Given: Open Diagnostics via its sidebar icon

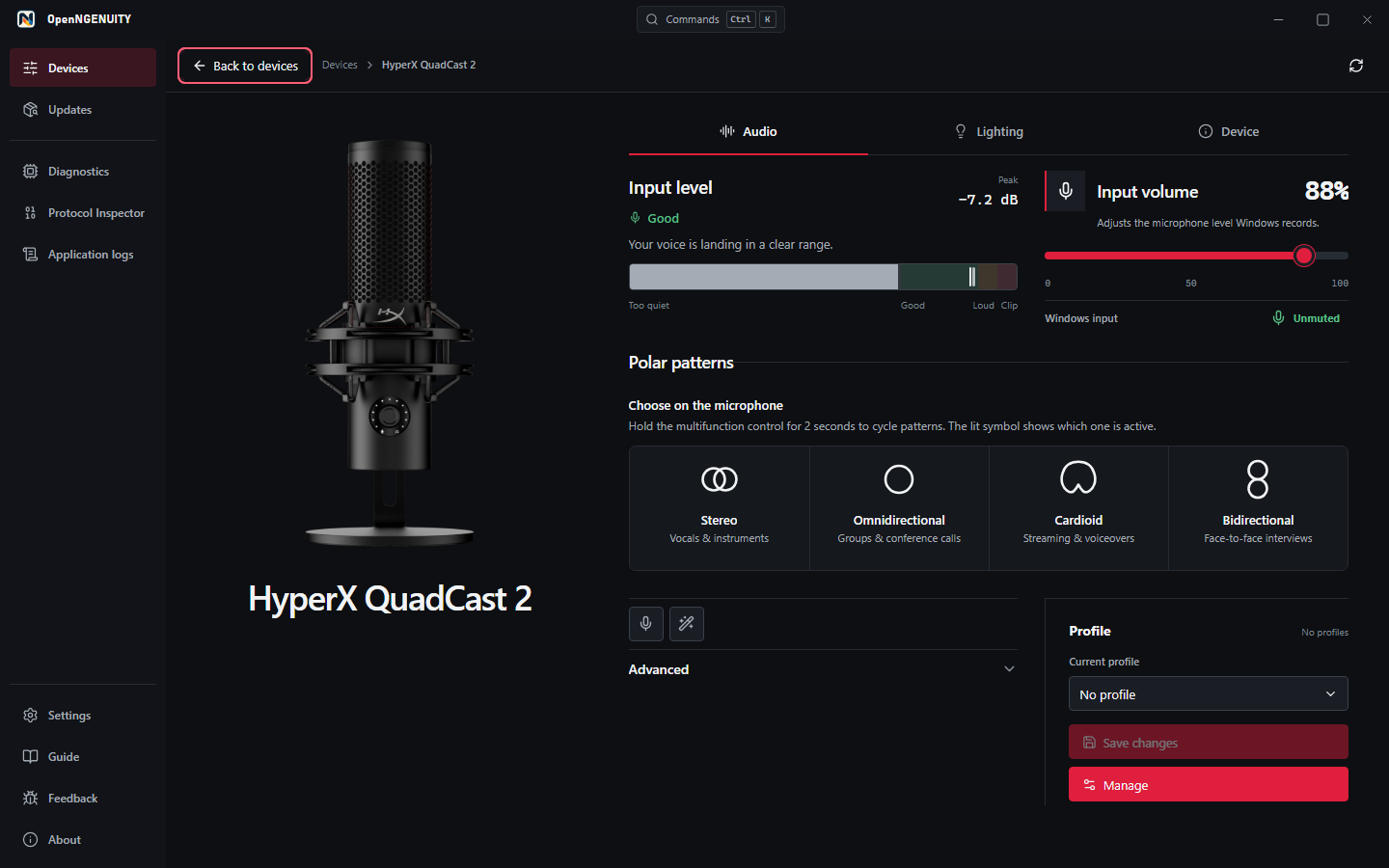Looking at the screenshot, I should [x=30, y=172].
